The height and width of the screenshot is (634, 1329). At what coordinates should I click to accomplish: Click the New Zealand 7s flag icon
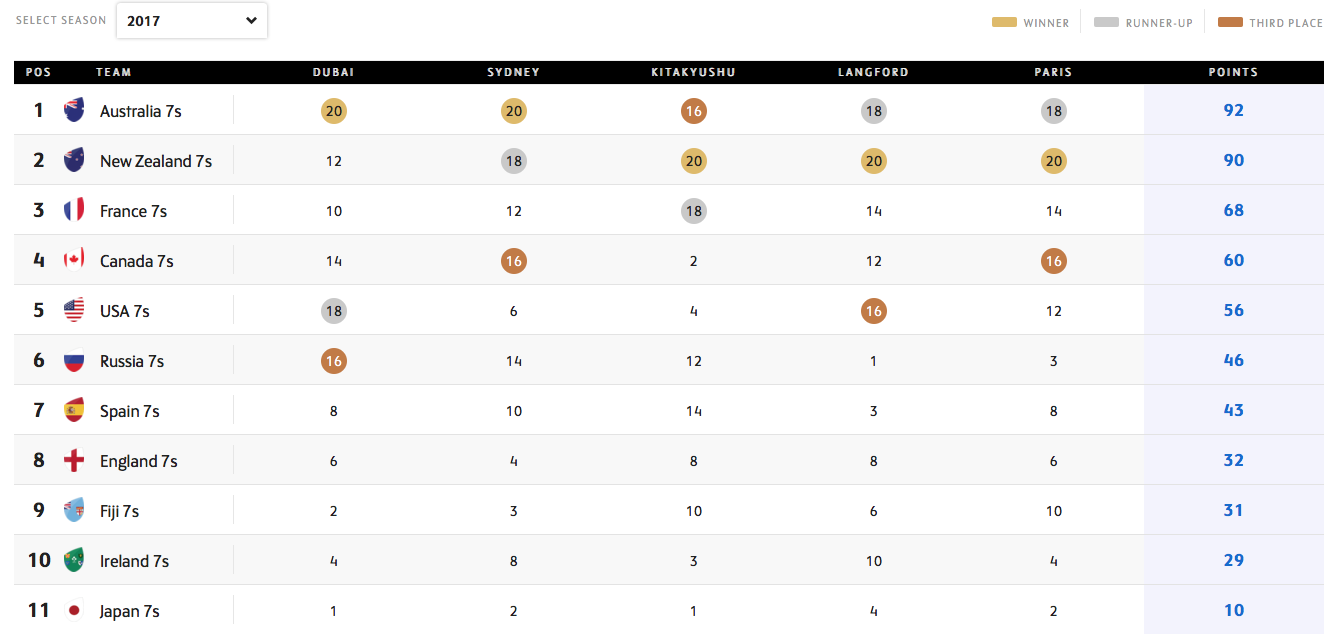[x=74, y=161]
